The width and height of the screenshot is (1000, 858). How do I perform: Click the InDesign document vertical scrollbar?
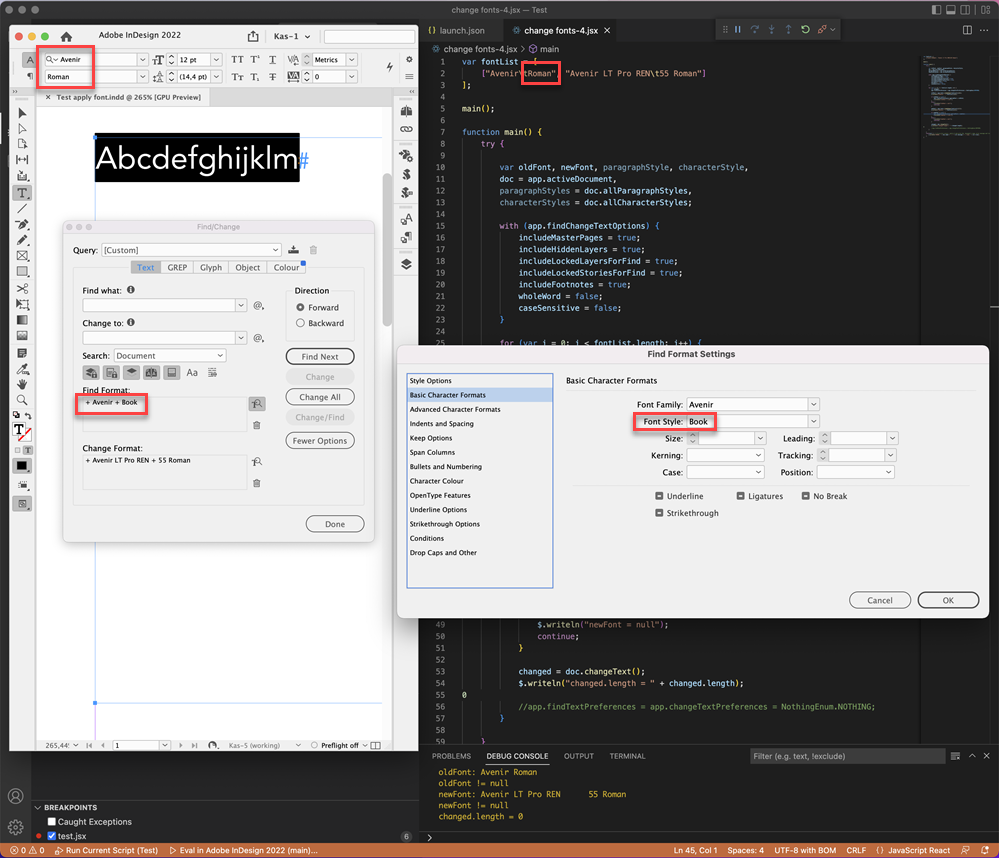pyautogui.click(x=387, y=249)
